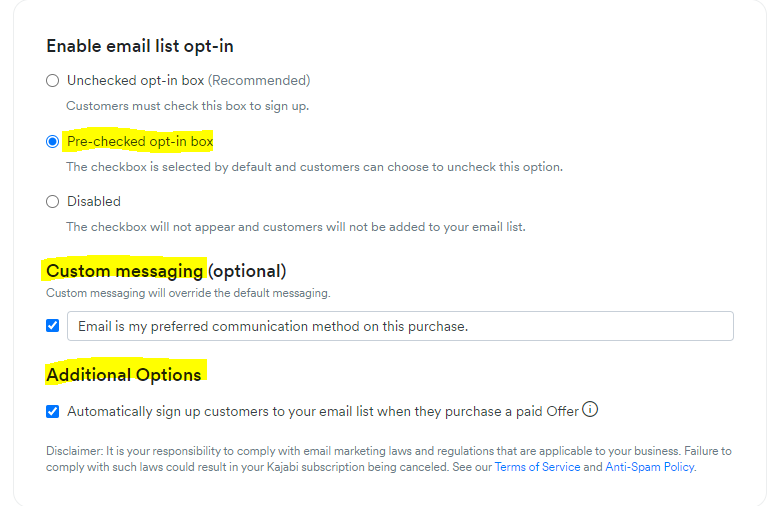Click the "Unchecked opt-in box (Recommended)" label text
Screen dimensions: 772x506
tap(188, 80)
